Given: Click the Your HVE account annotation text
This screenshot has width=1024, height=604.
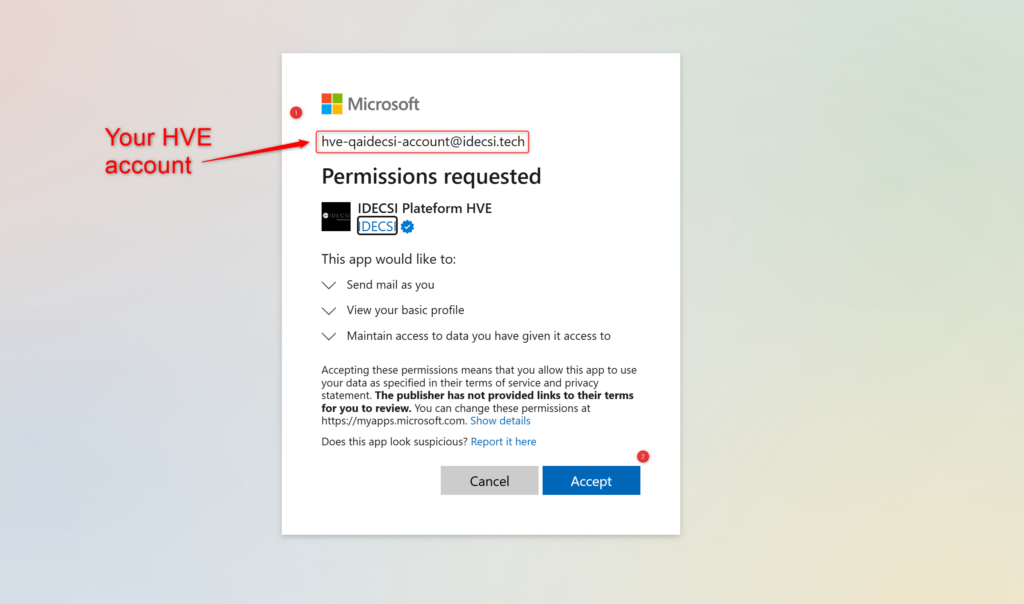Looking at the screenshot, I should tap(158, 151).
